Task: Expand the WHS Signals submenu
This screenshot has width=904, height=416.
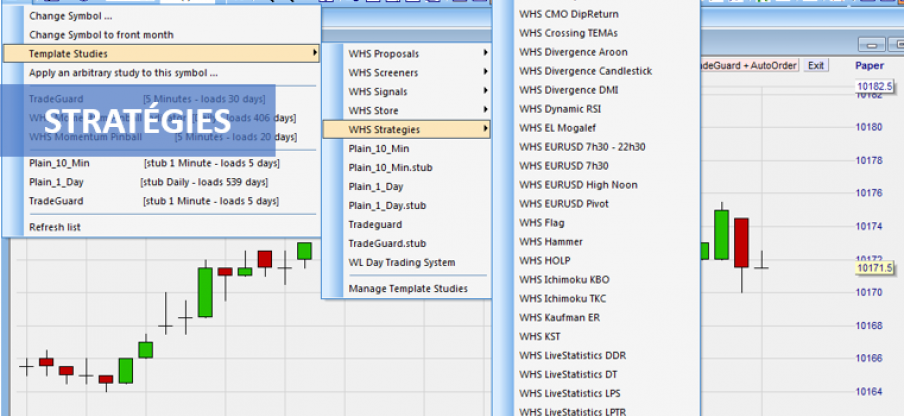Action: point(406,92)
